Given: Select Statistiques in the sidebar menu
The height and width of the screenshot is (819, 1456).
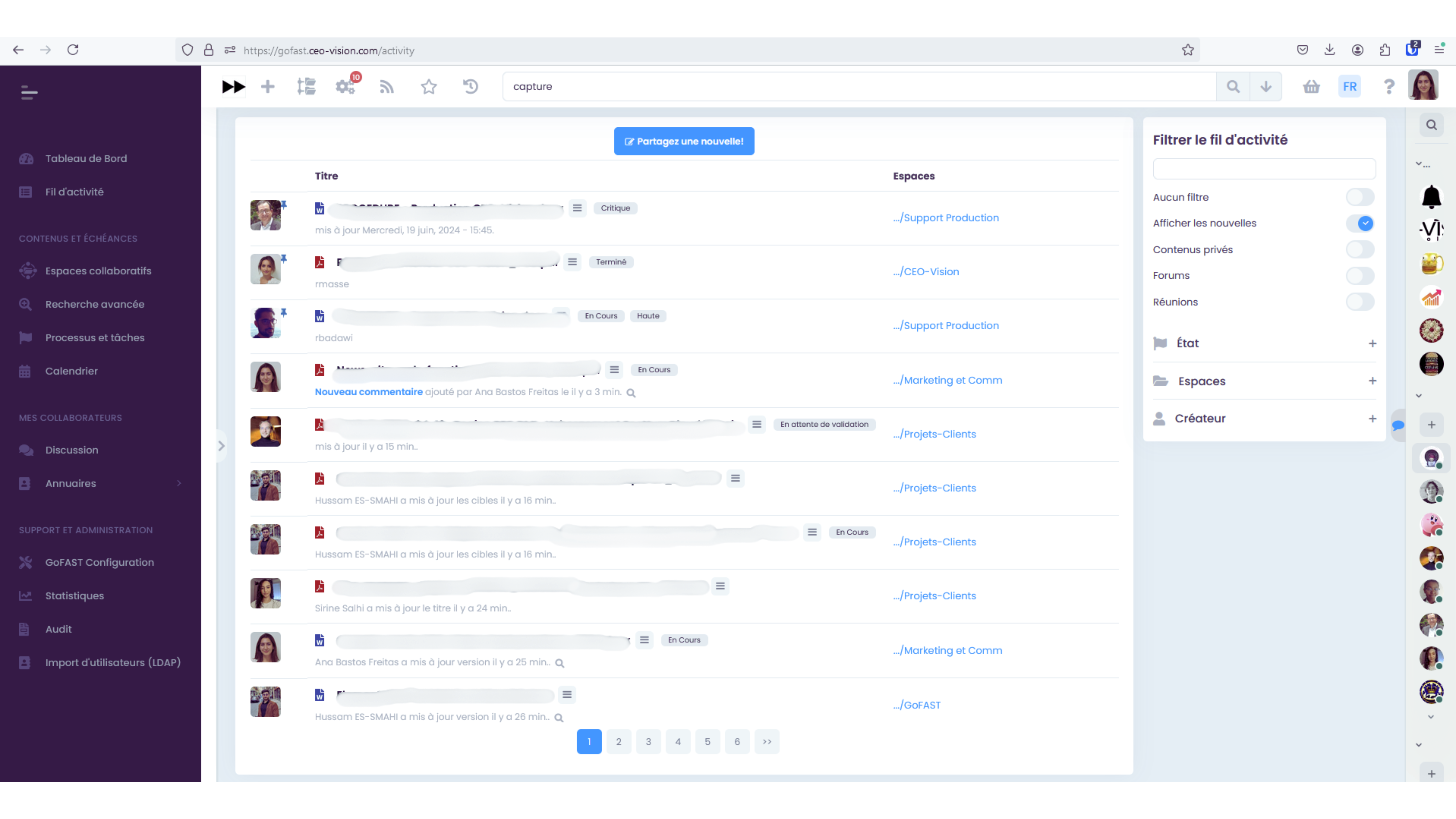Looking at the screenshot, I should coord(74,596).
